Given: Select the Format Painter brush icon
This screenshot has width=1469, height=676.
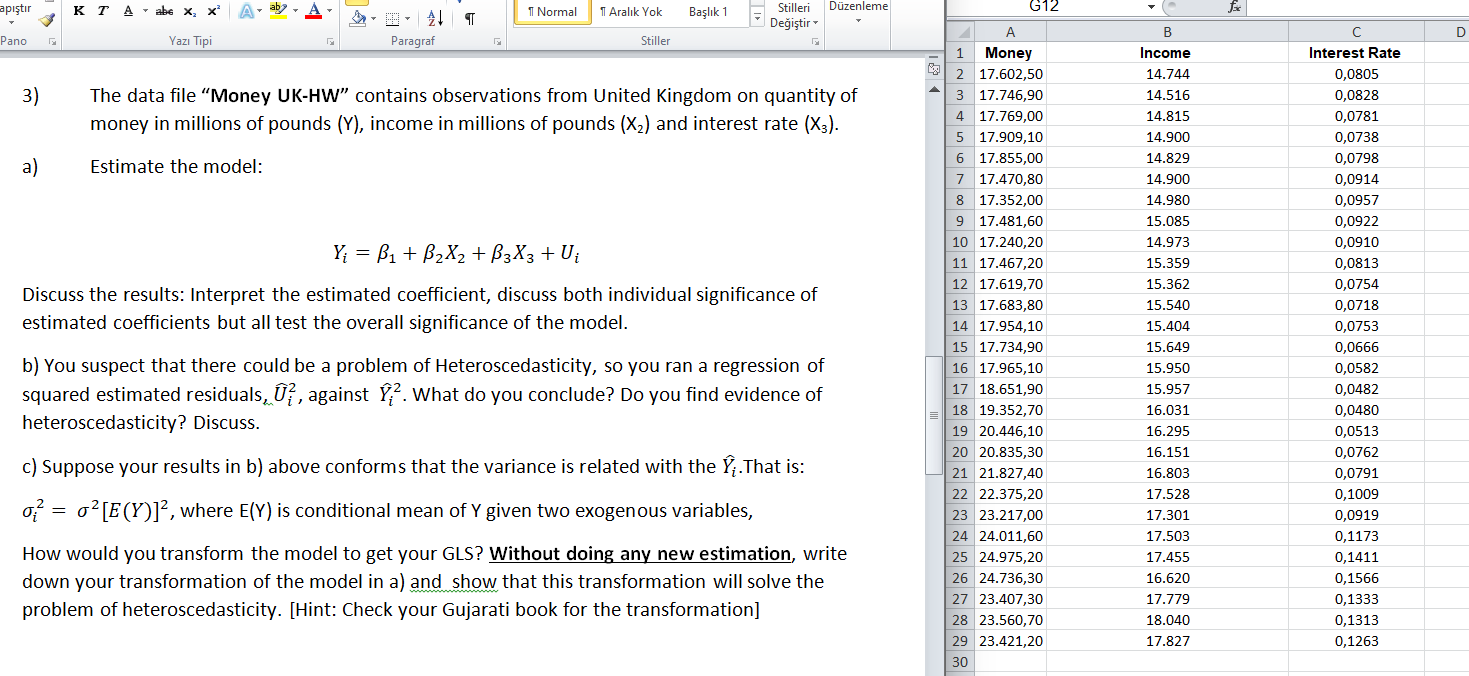Looking at the screenshot, I should click(48, 19).
